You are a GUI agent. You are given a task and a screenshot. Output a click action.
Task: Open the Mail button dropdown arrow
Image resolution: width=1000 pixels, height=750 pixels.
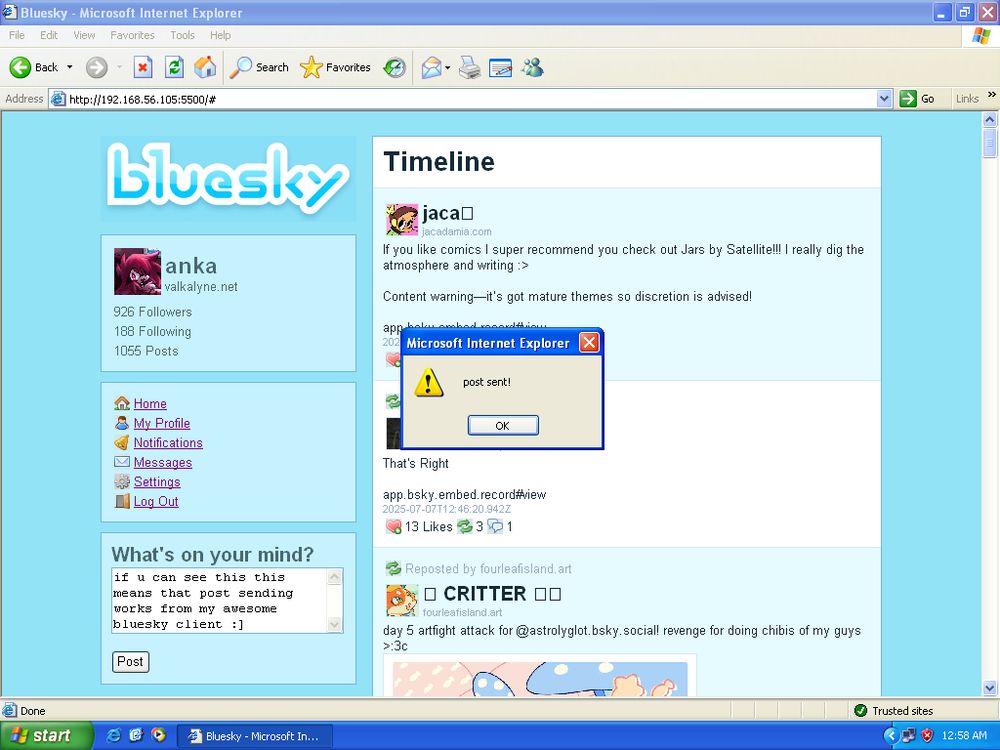pos(448,67)
